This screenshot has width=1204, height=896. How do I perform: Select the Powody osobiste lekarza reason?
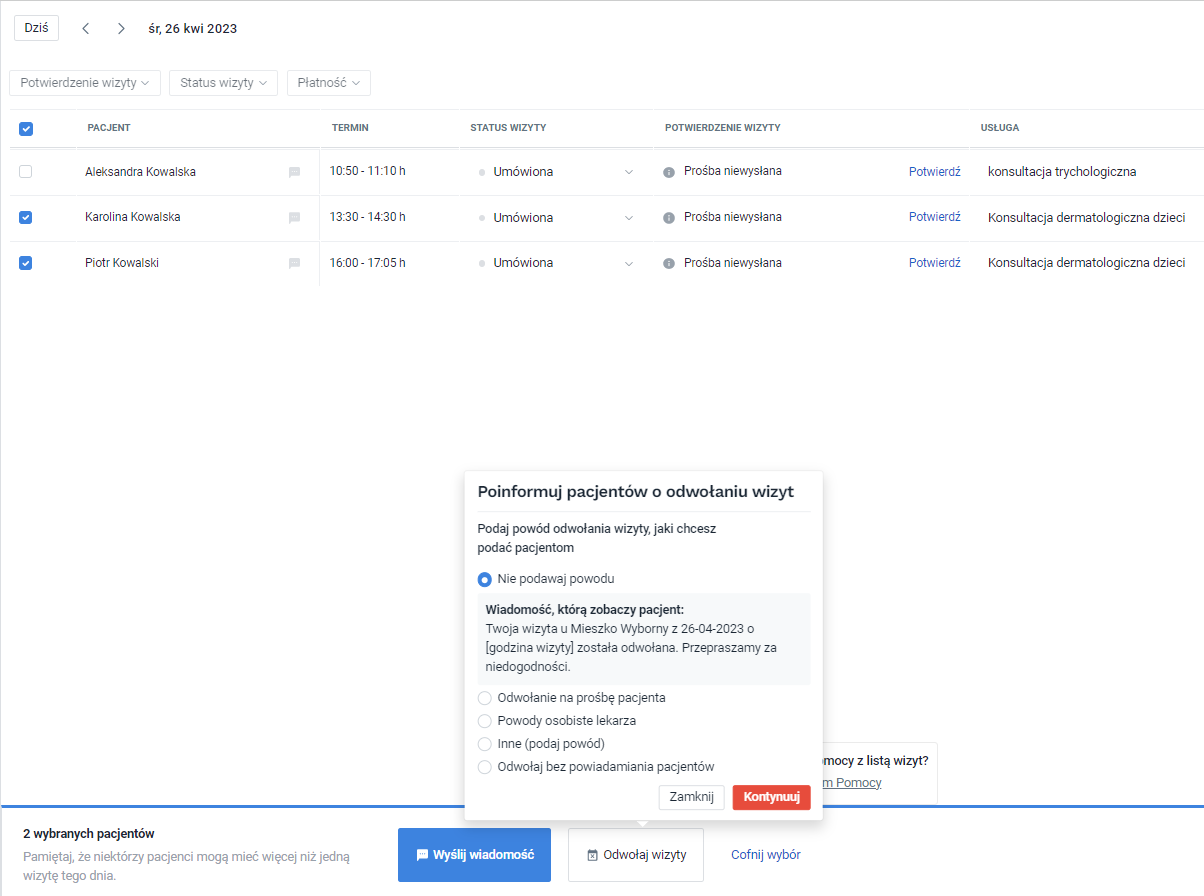485,720
